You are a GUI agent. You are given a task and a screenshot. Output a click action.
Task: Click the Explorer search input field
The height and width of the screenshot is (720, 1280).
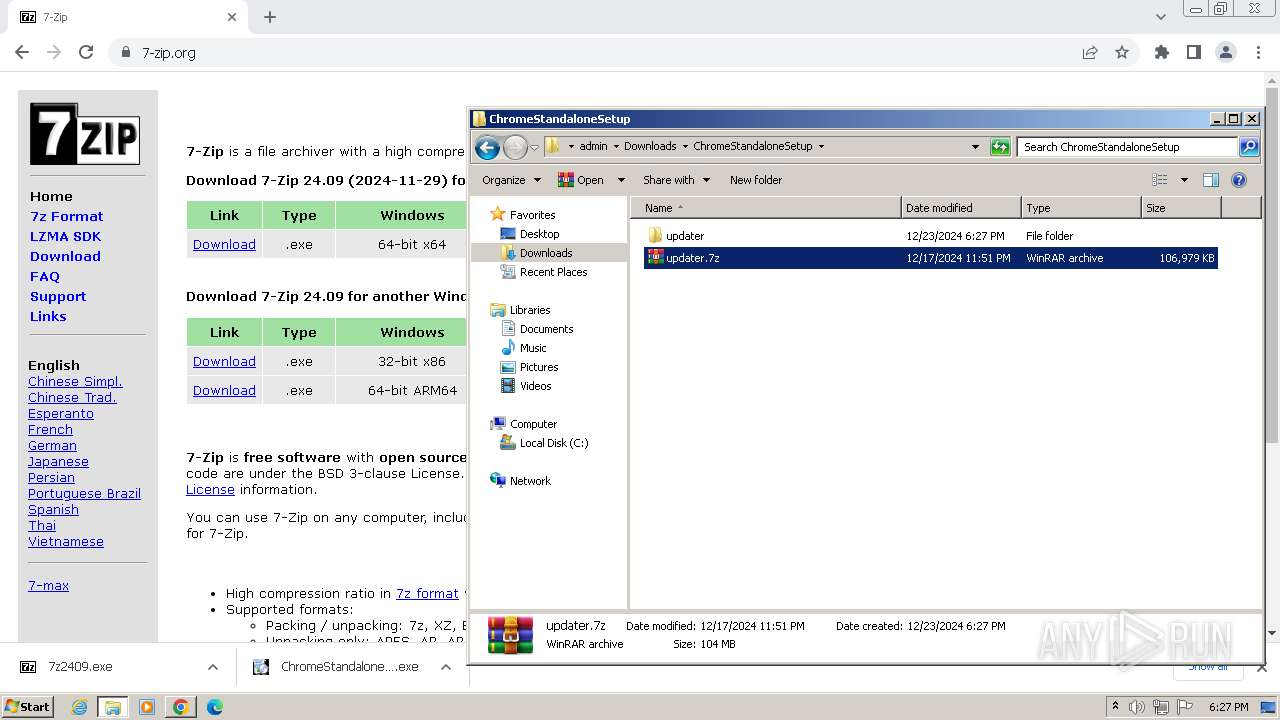click(x=1127, y=147)
